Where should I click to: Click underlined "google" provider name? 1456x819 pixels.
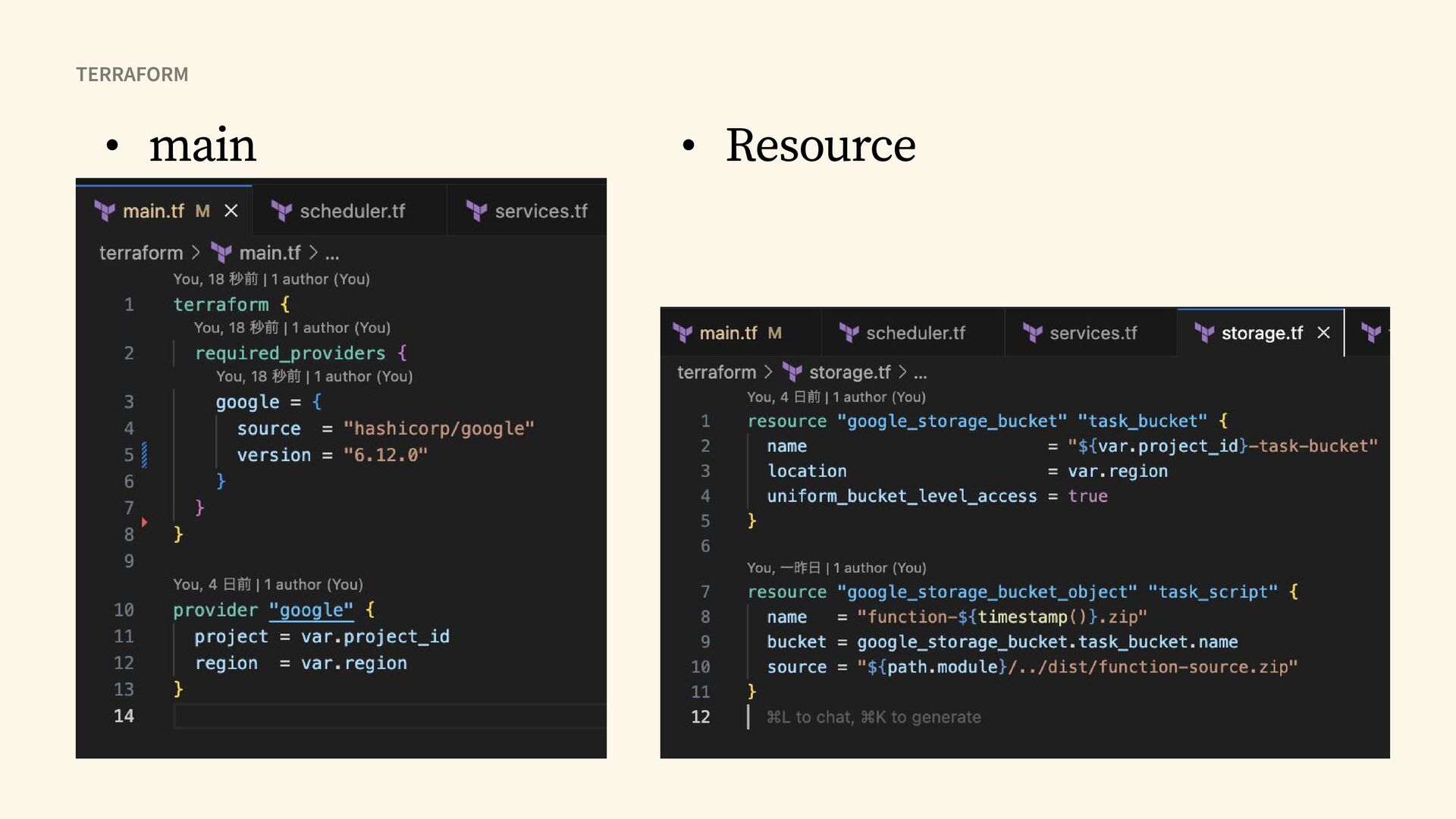point(311,610)
